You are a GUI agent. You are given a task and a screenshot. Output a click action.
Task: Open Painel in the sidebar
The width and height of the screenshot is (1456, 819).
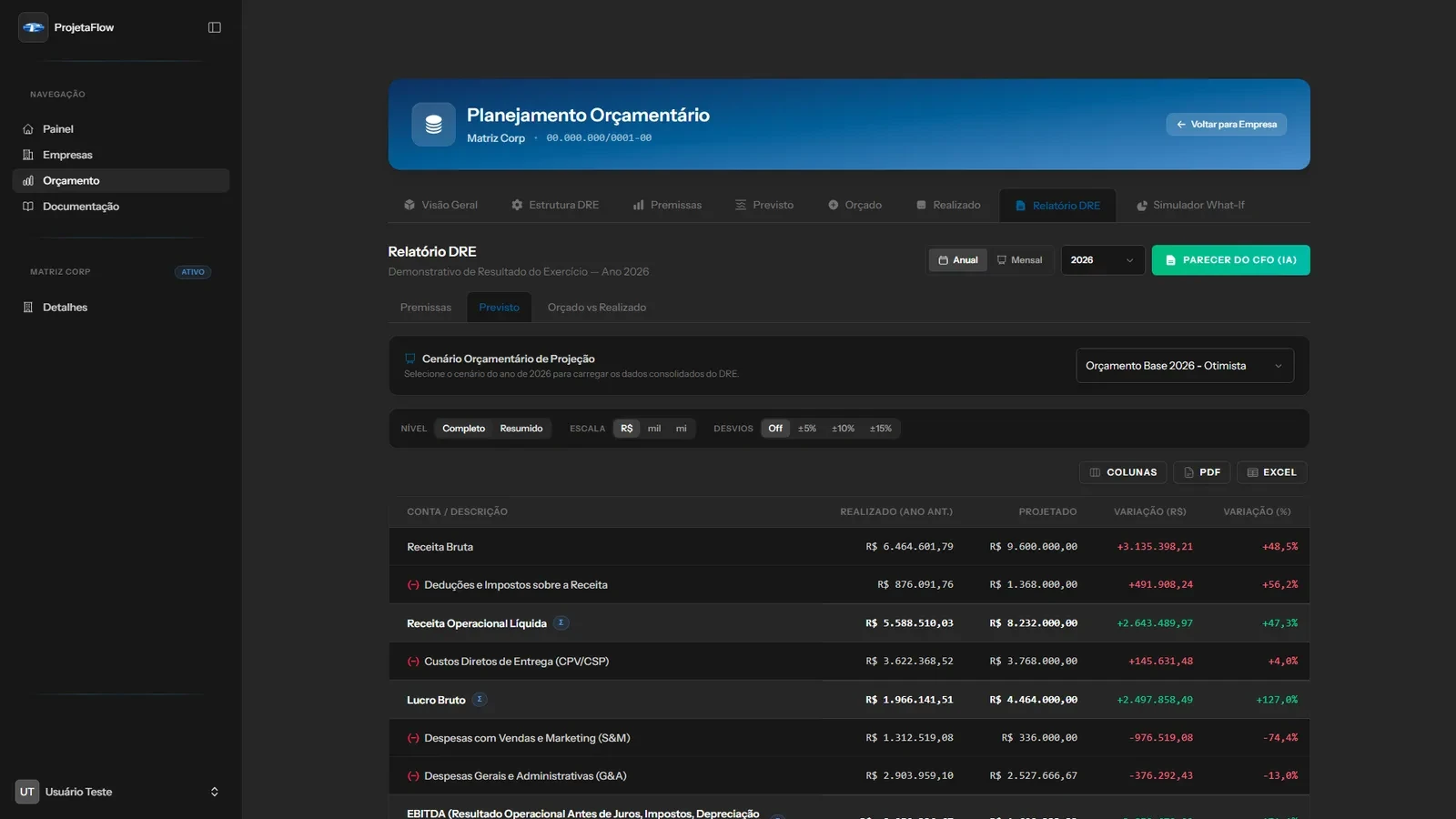pos(121,129)
